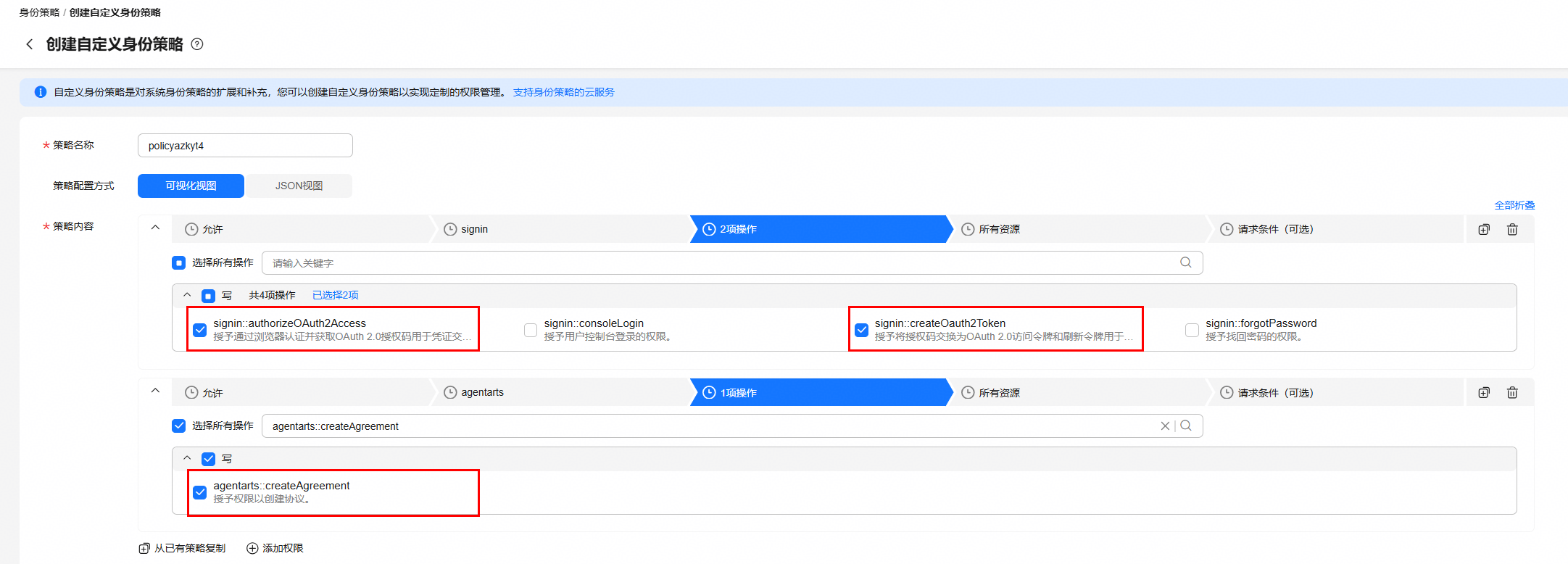Screen dimensions: 1568x564
Task: Go back using the left arrow
Action: pos(30,44)
